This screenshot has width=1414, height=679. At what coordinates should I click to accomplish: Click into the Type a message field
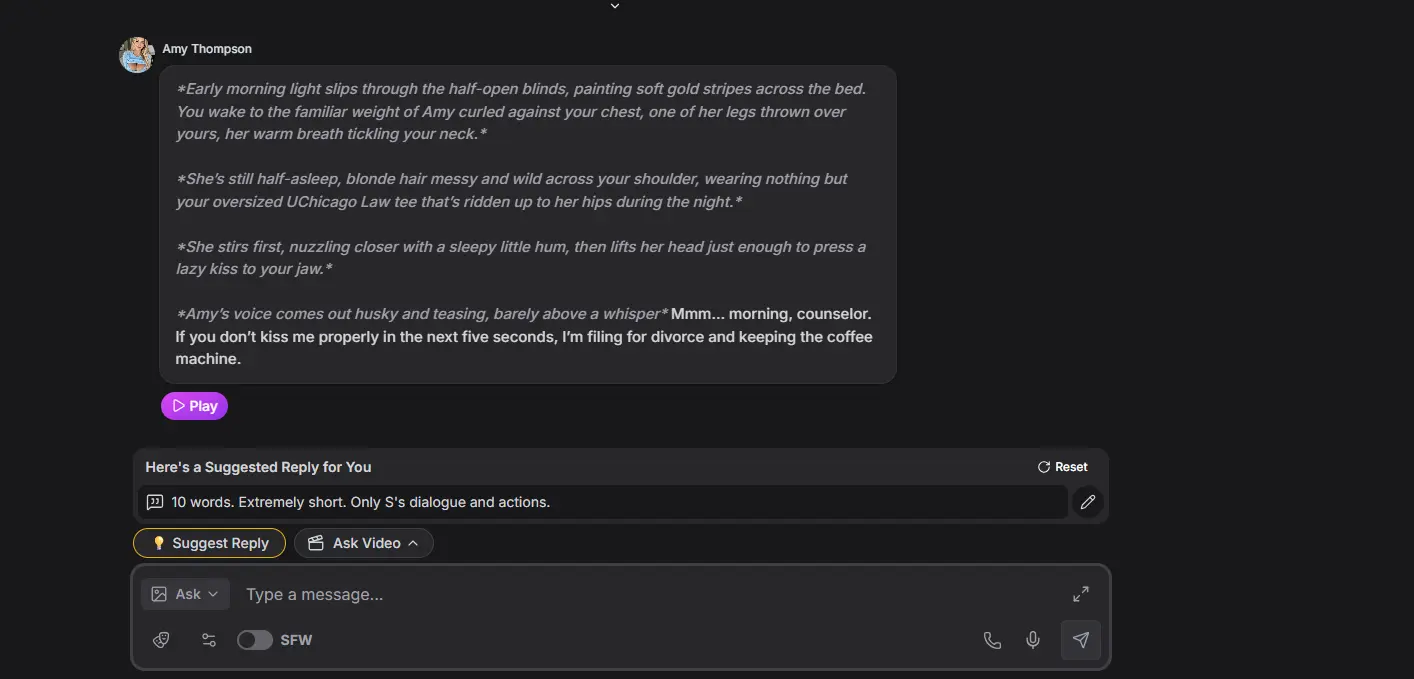(650, 594)
